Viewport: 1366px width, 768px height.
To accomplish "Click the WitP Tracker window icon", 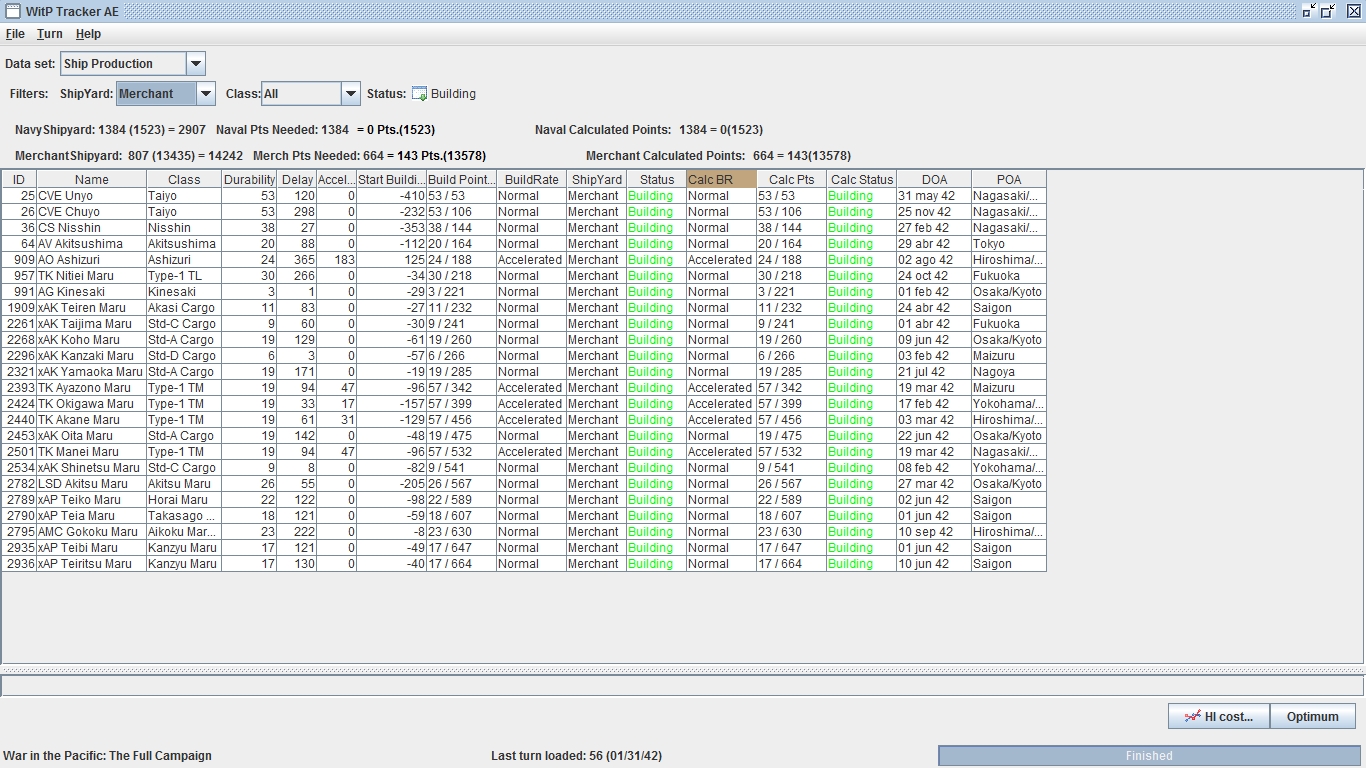I will pos(12,11).
